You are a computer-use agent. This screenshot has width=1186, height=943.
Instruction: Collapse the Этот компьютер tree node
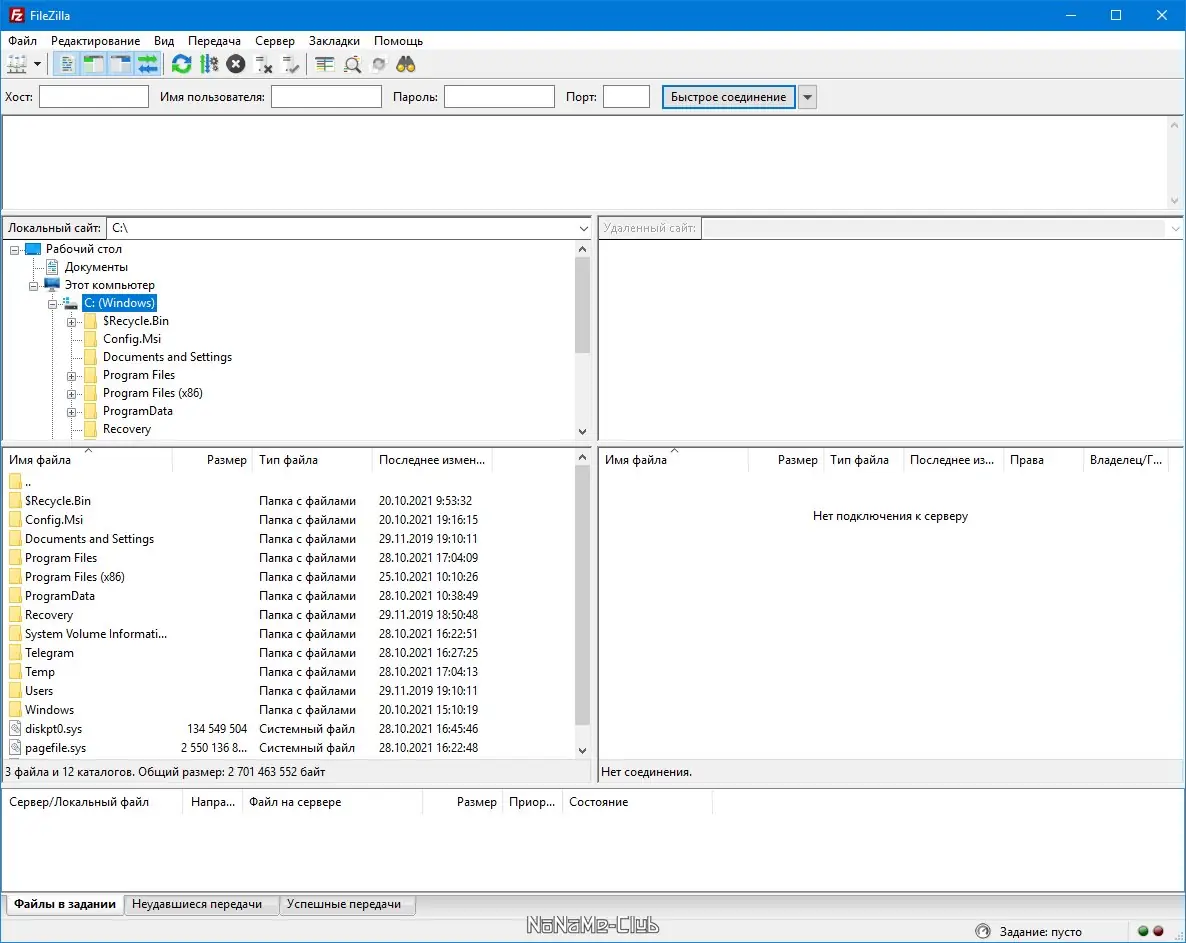tap(33, 286)
